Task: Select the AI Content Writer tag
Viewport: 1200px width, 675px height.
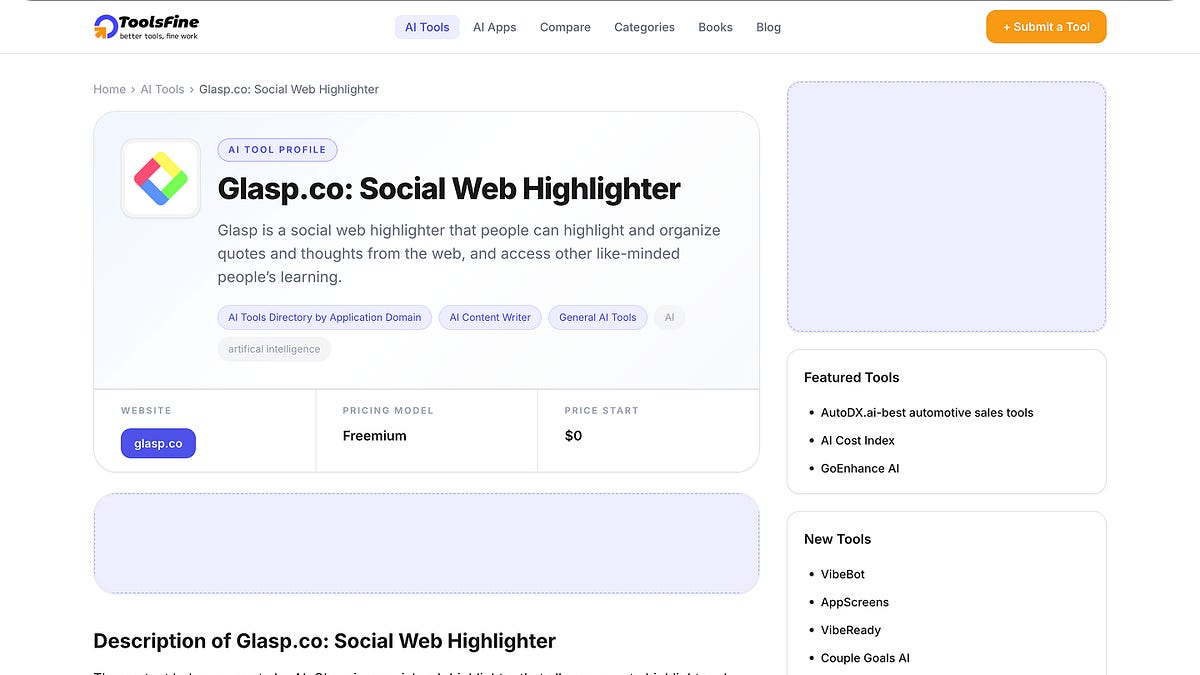Action: click(x=490, y=318)
